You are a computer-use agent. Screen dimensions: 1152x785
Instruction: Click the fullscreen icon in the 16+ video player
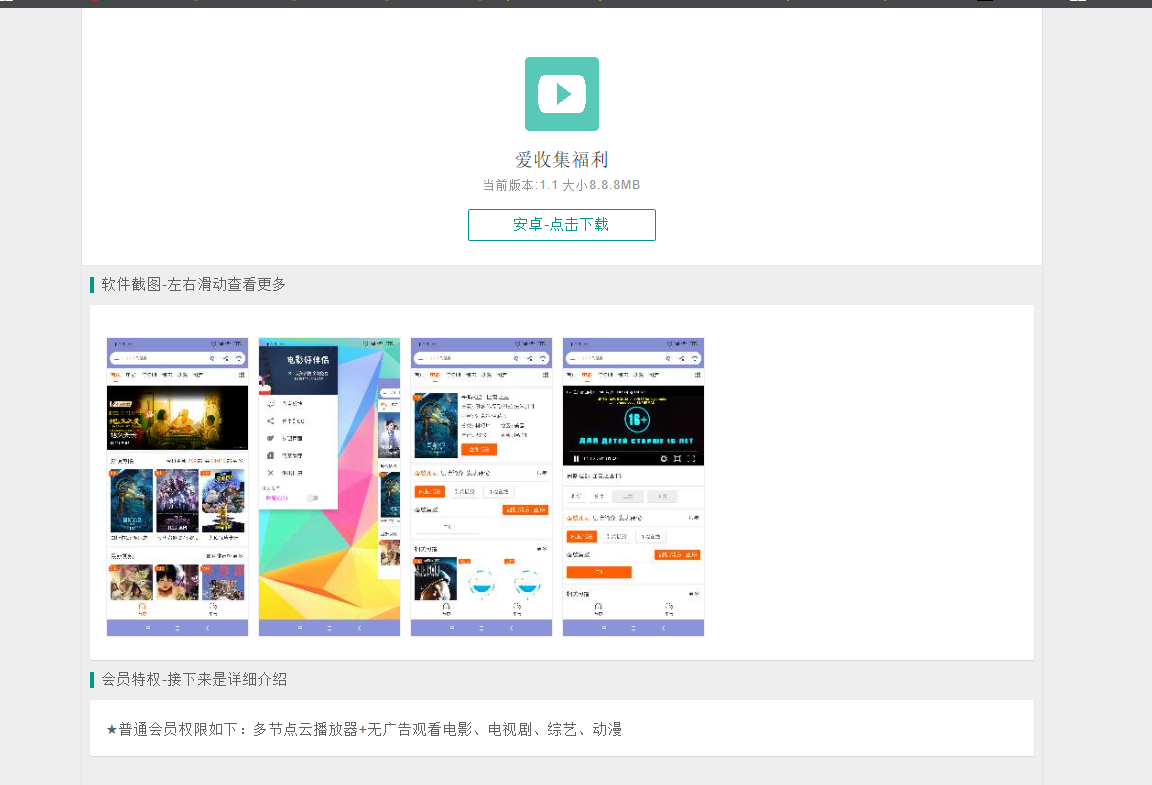pos(691,458)
